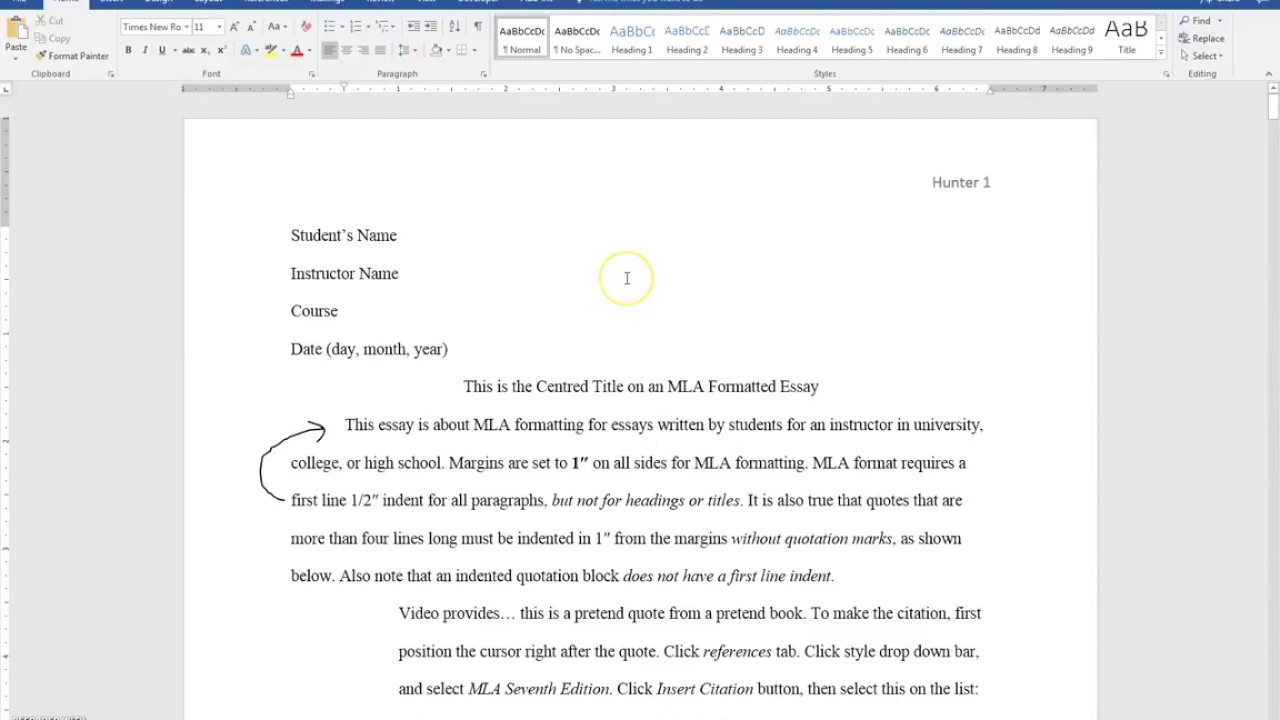Click the Grow Font icon

pyautogui.click(x=234, y=27)
